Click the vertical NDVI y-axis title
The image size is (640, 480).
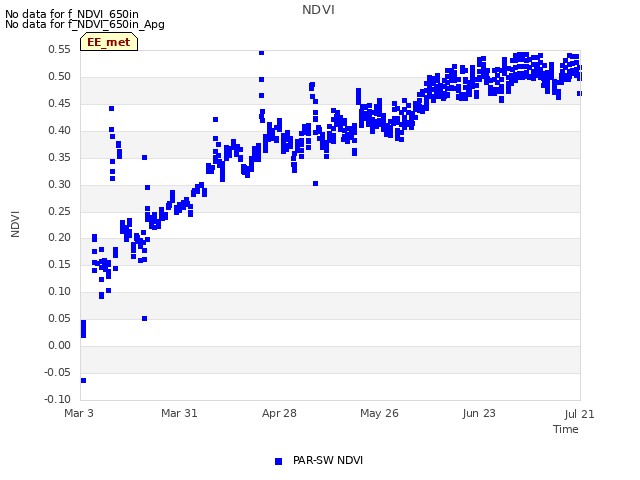click(x=15, y=224)
